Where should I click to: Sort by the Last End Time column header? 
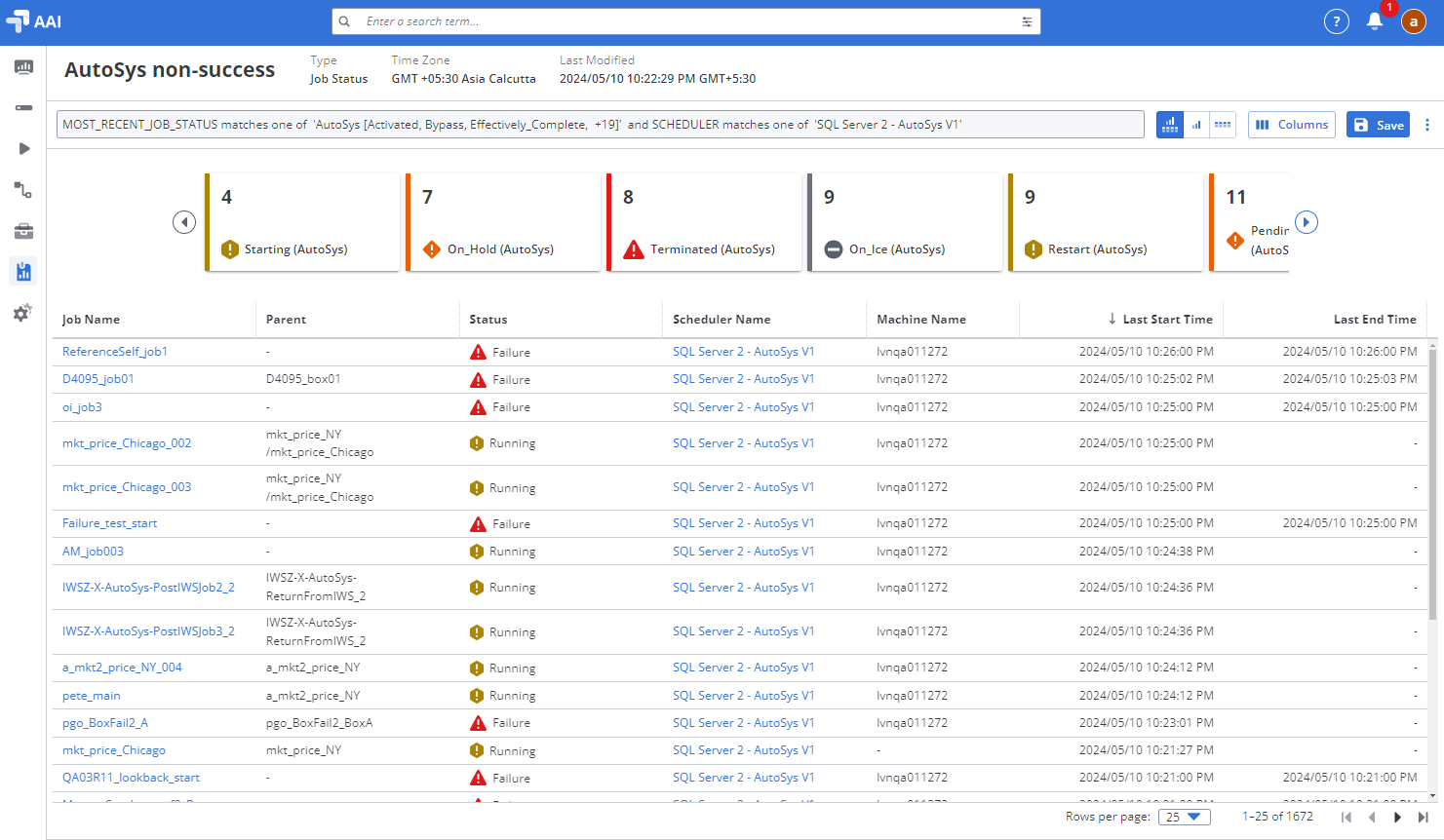point(1375,320)
